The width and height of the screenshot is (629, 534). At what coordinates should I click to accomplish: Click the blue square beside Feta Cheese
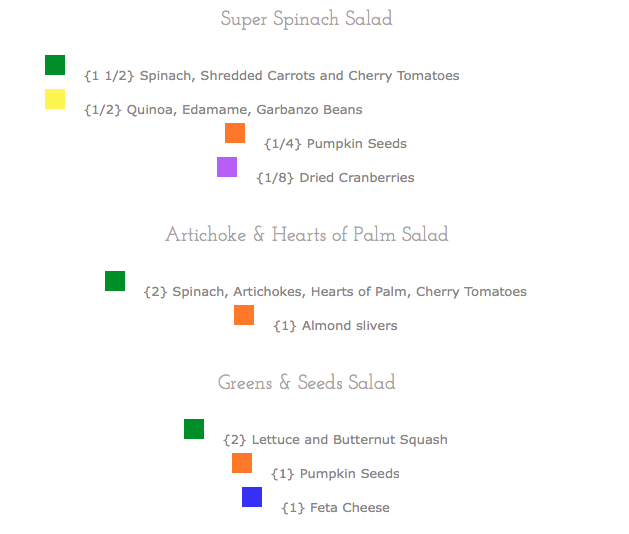click(x=252, y=497)
